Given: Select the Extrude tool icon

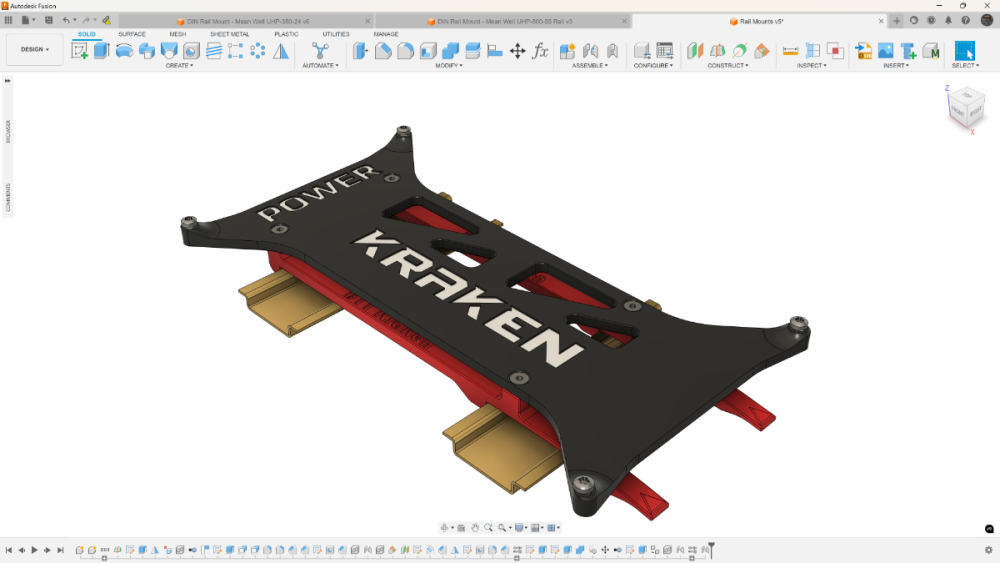Looking at the screenshot, I should click(101, 51).
